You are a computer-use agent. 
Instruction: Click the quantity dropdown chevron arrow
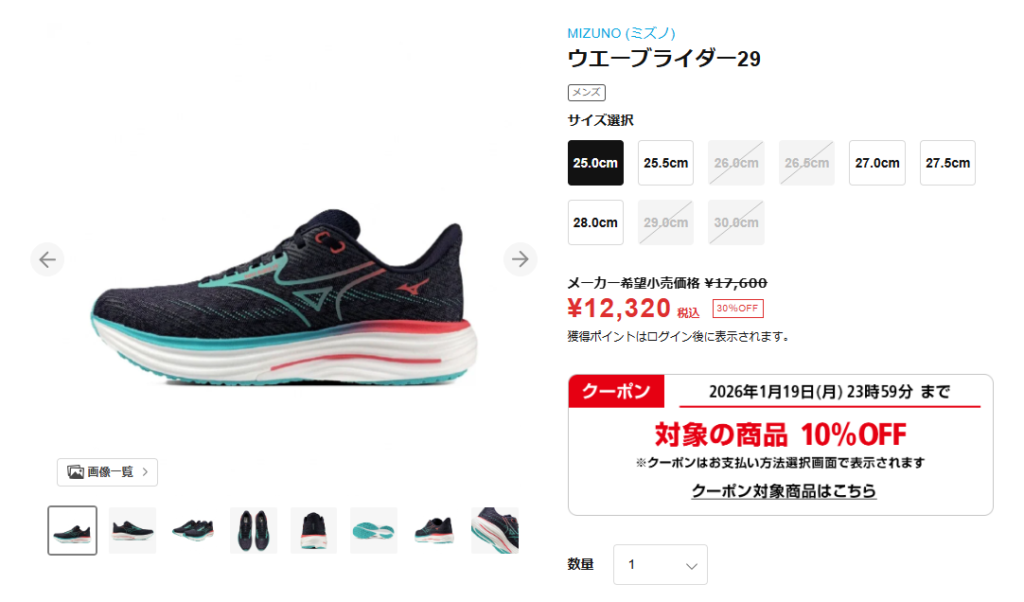click(692, 566)
